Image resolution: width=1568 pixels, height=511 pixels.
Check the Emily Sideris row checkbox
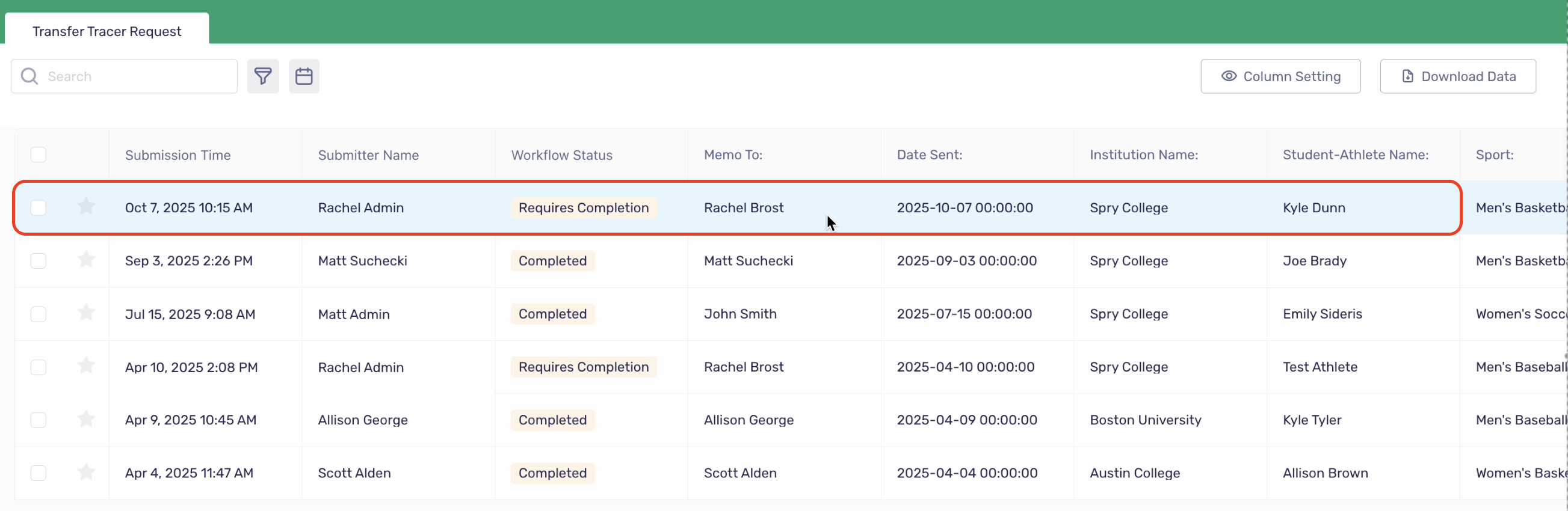[x=39, y=314]
